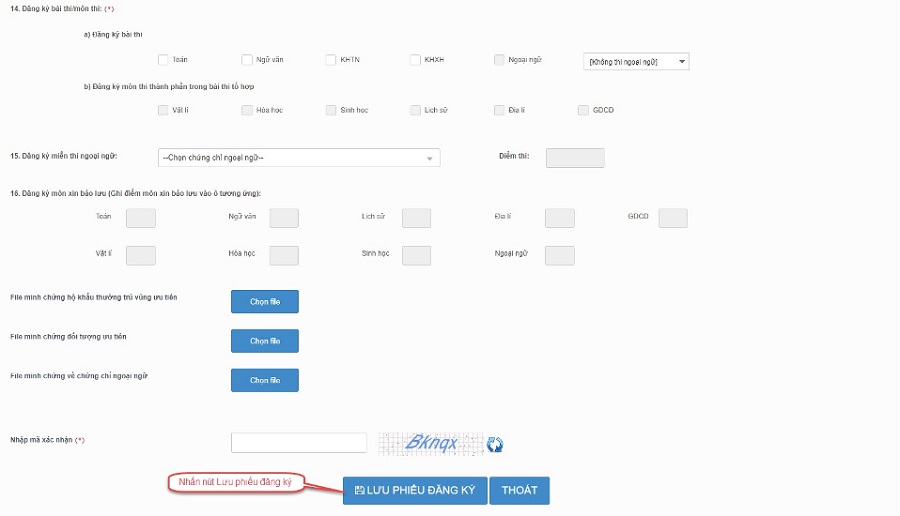This screenshot has height=516, width=900.
Task: Tick the Toán exam checkbox
Action: [x=163, y=60]
